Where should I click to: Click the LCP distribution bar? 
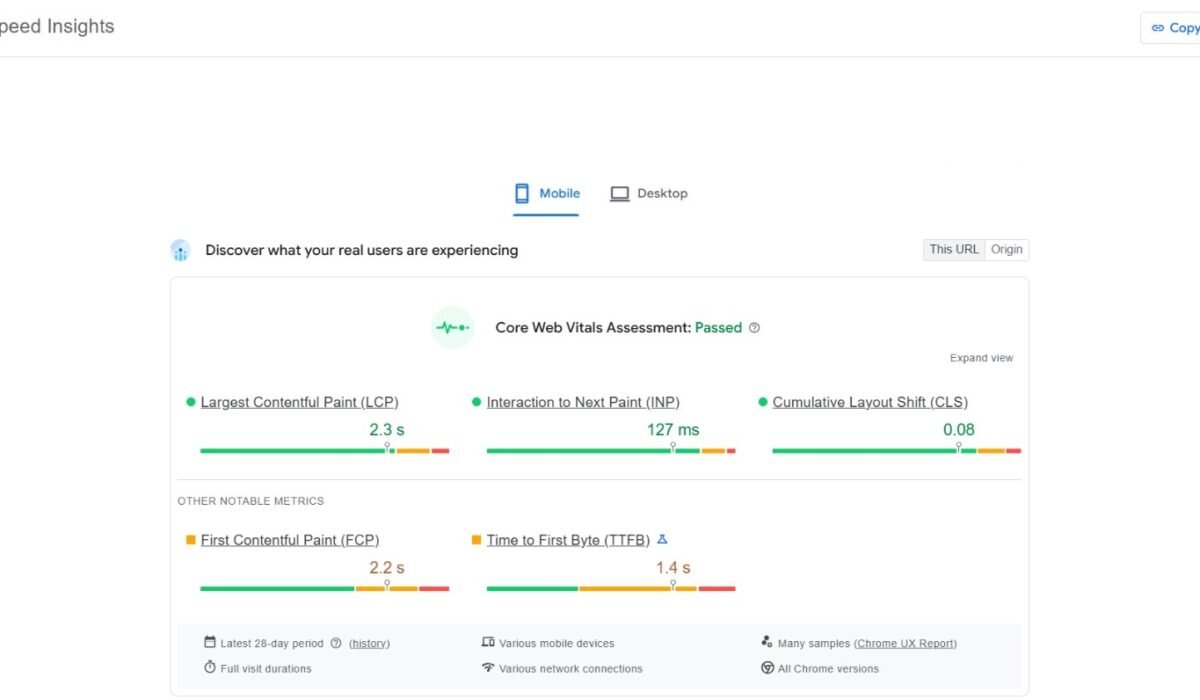pos(325,451)
